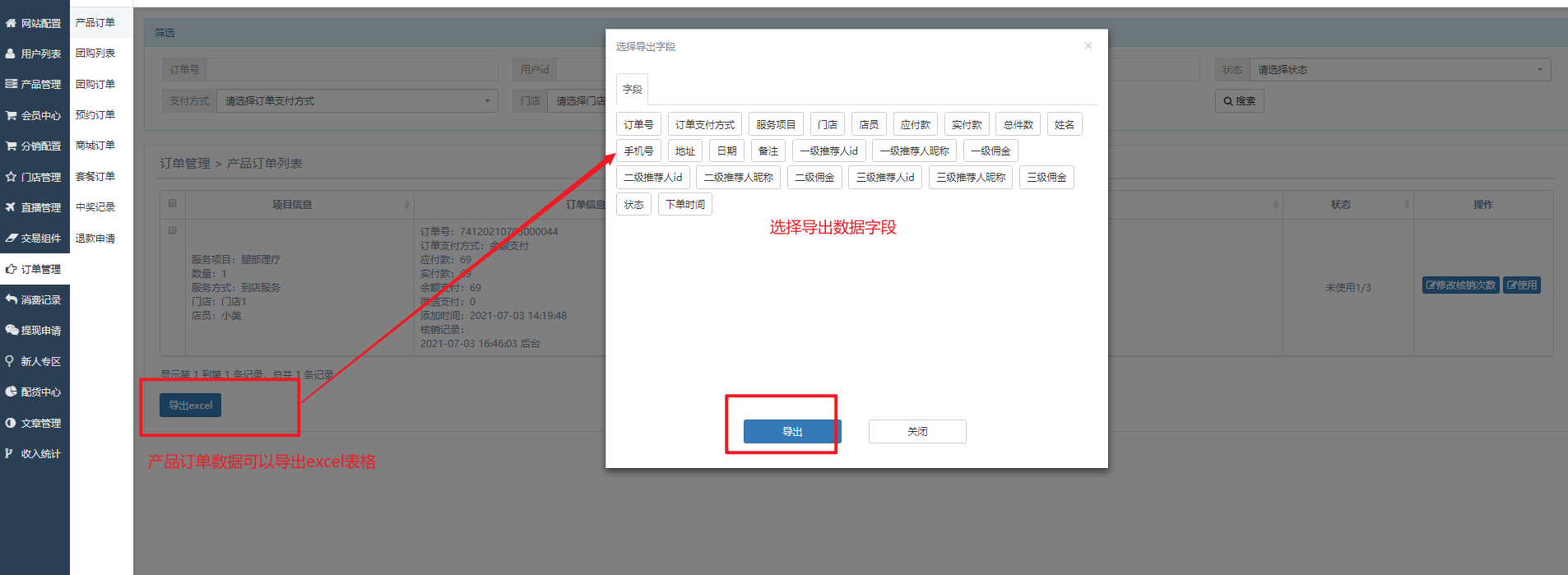This screenshot has width=1568, height=575.
Task: Click the blue 导出 button
Action: pyautogui.click(x=792, y=431)
